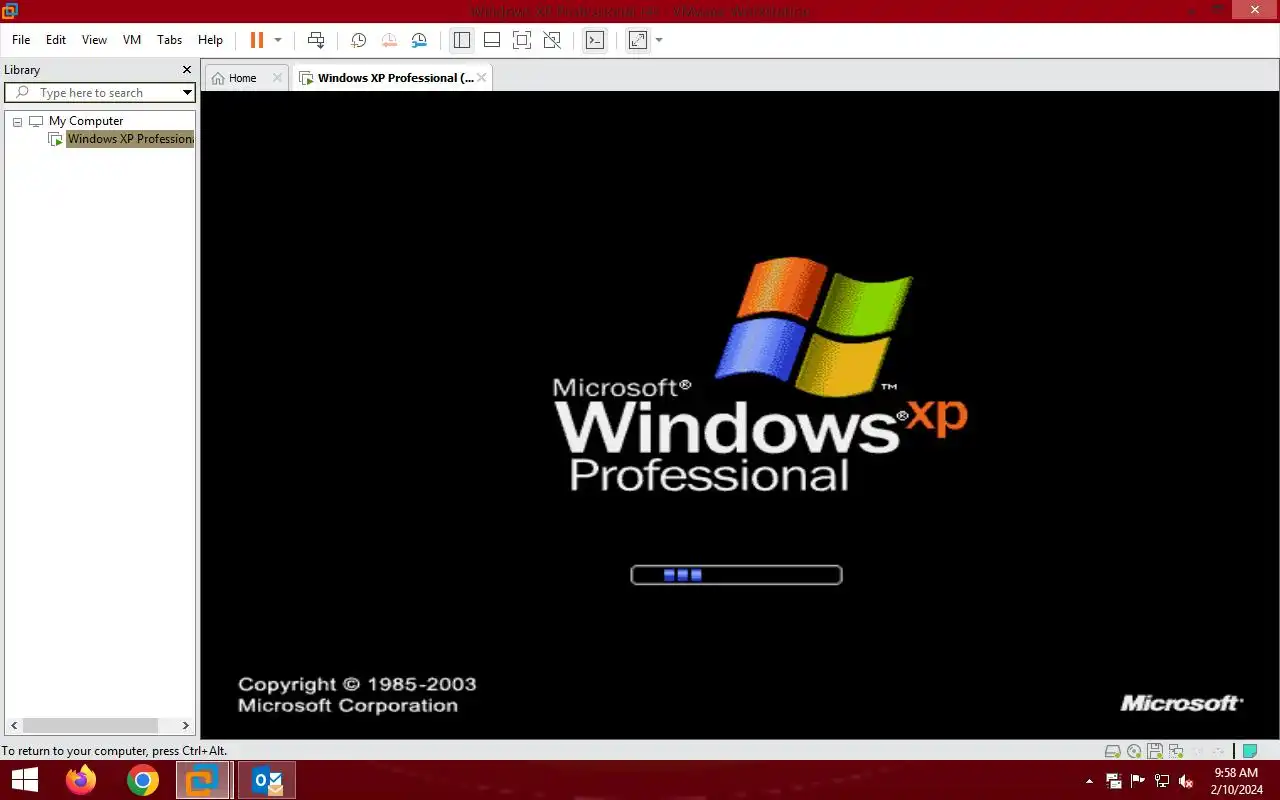Click the network adapter status icon
Screen dimensions: 1280x800
pyautogui.click(x=1176, y=751)
